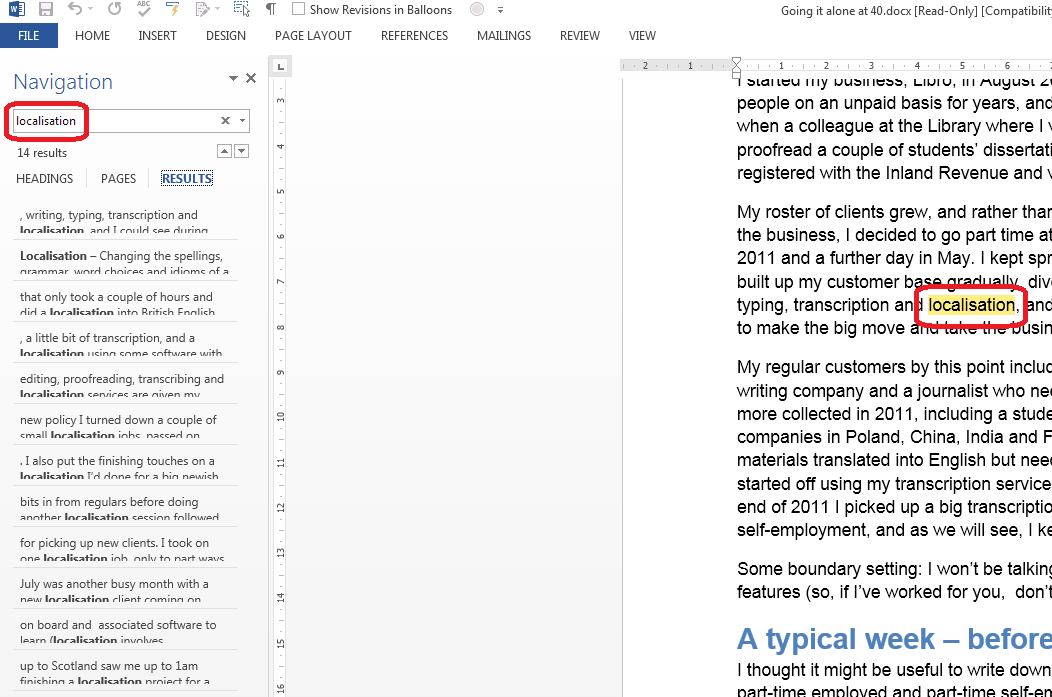Jump to next search result arrow
Viewport: 1052px width, 697px height.
[241, 152]
